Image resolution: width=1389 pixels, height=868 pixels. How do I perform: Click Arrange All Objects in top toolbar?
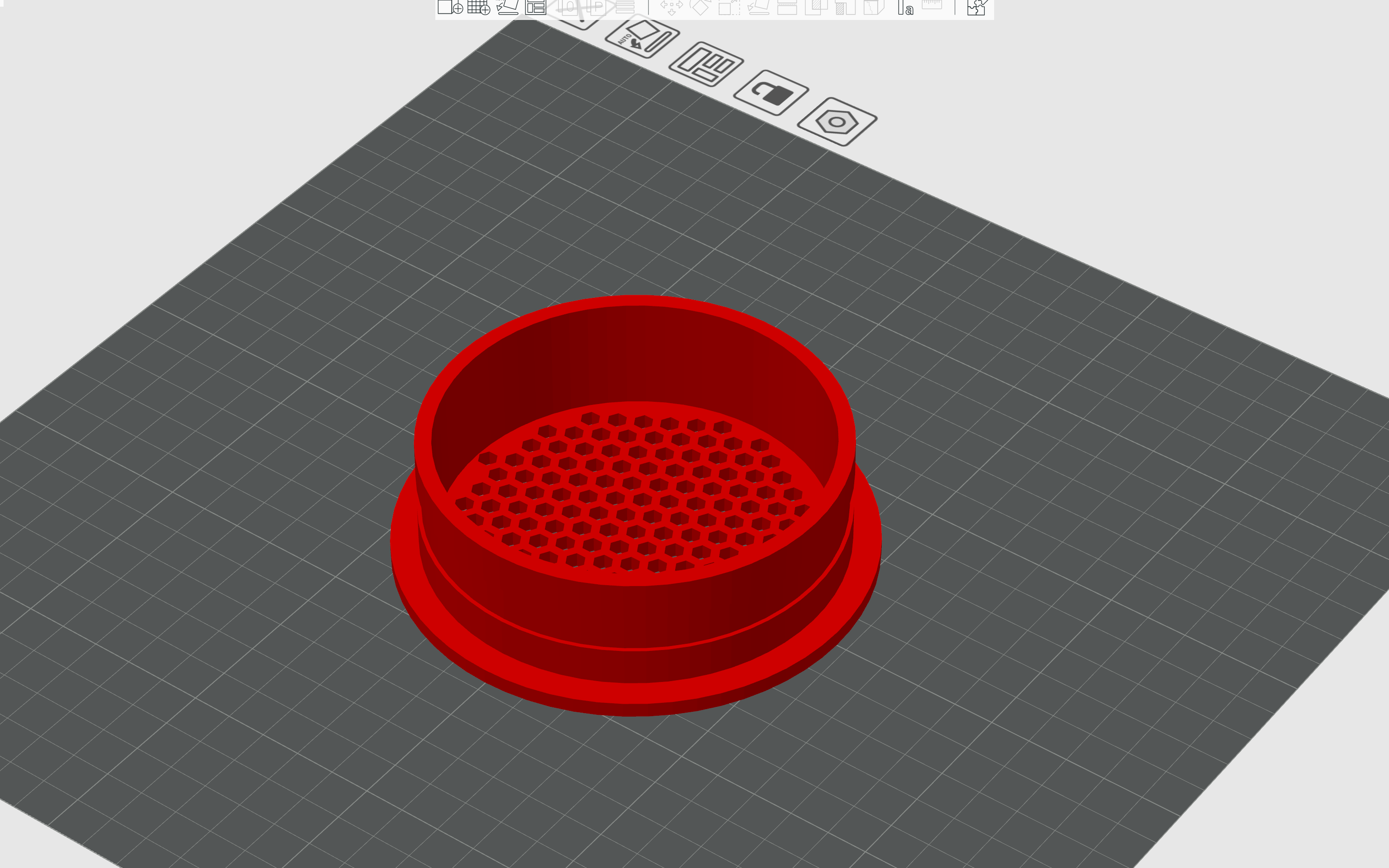[536, 7]
